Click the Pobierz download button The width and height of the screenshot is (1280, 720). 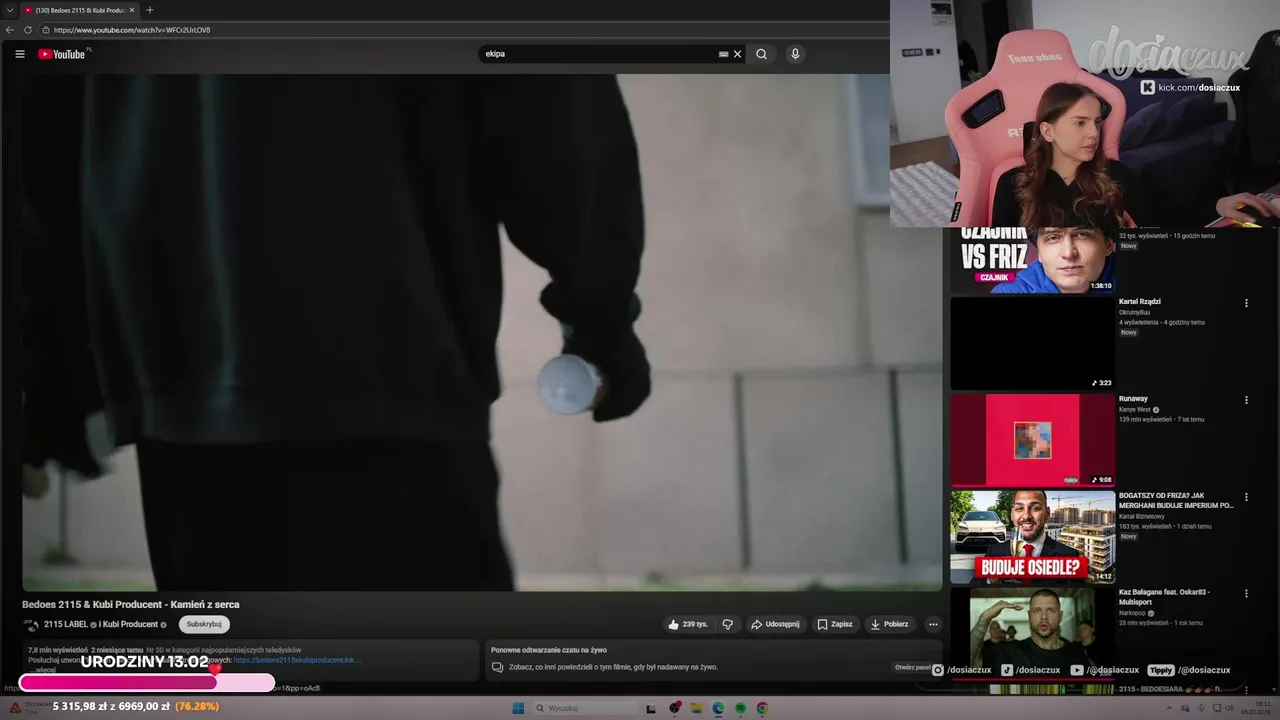pos(889,624)
